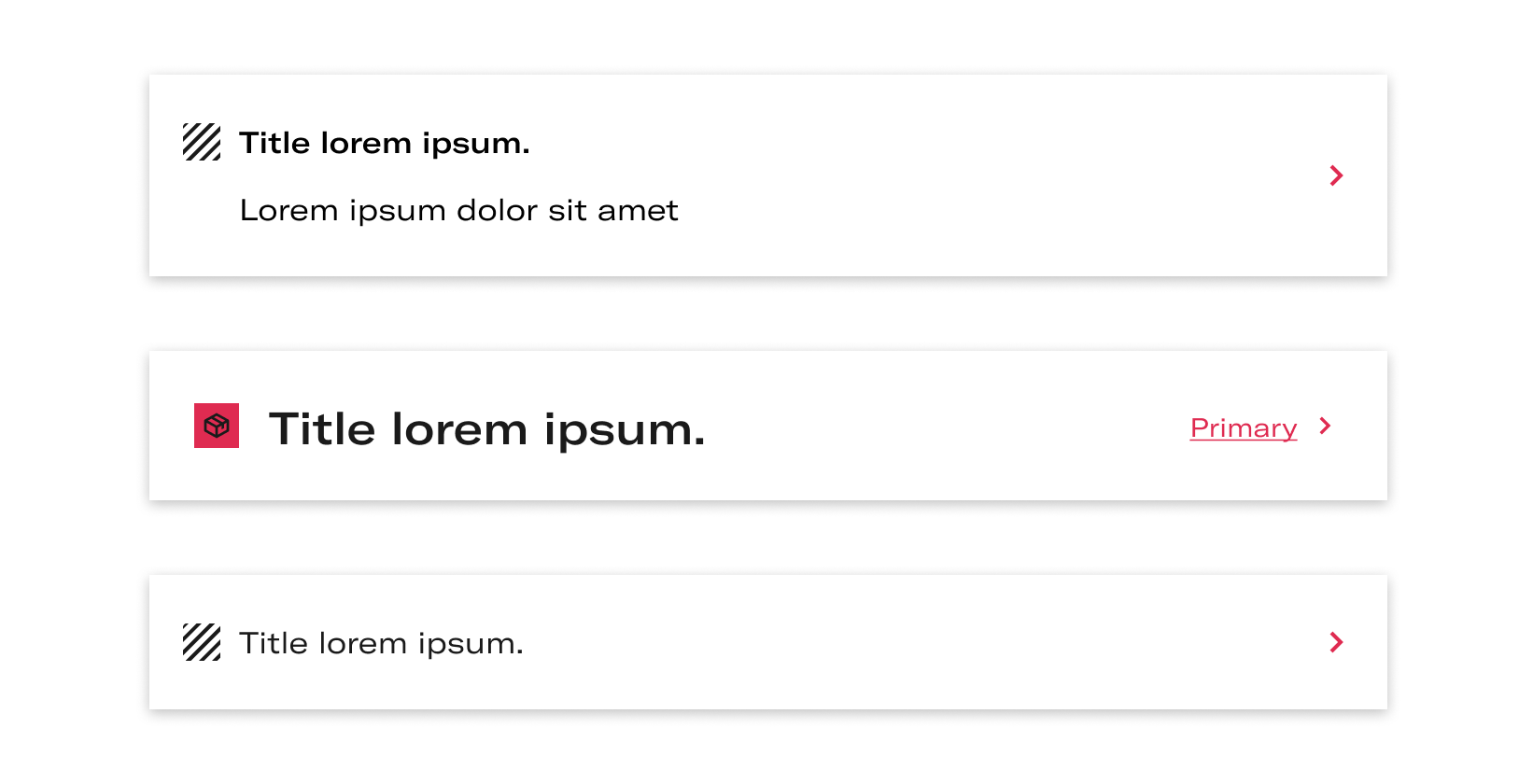Click the striped icon beside the light-weight title
This screenshot has width=1533, height=784.
pyautogui.click(x=202, y=642)
